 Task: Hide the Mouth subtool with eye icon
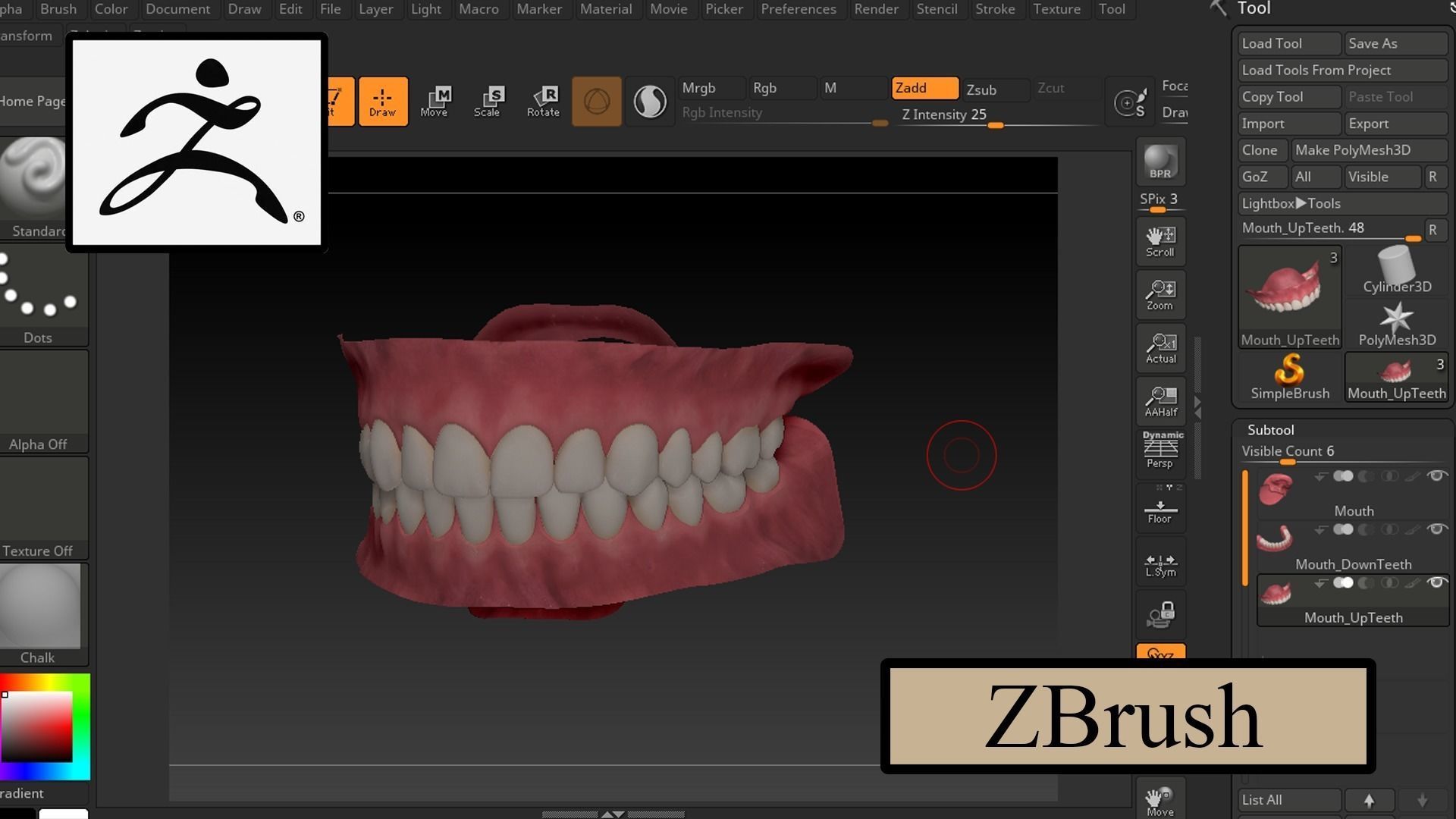[x=1436, y=476]
